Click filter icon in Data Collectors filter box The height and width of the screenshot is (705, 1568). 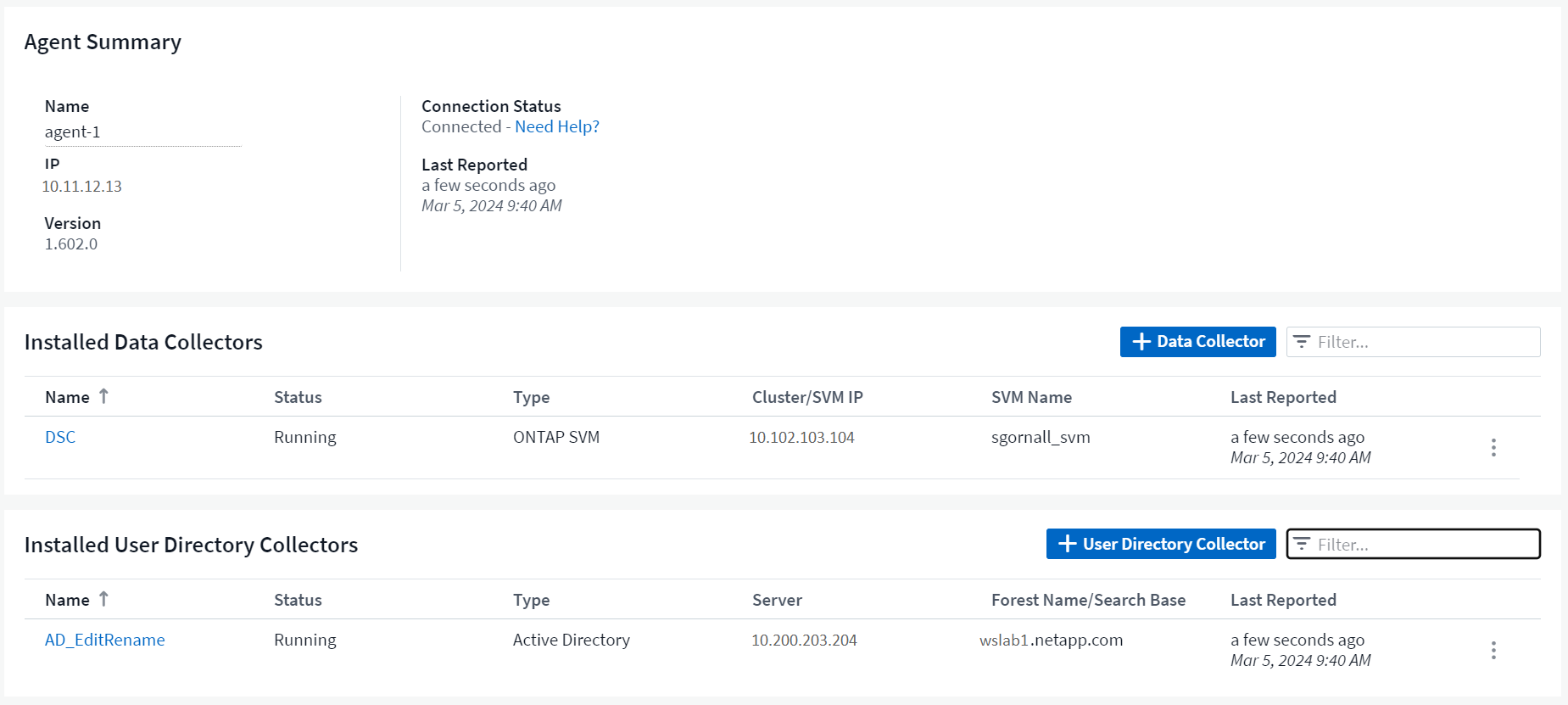click(x=1302, y=342)
